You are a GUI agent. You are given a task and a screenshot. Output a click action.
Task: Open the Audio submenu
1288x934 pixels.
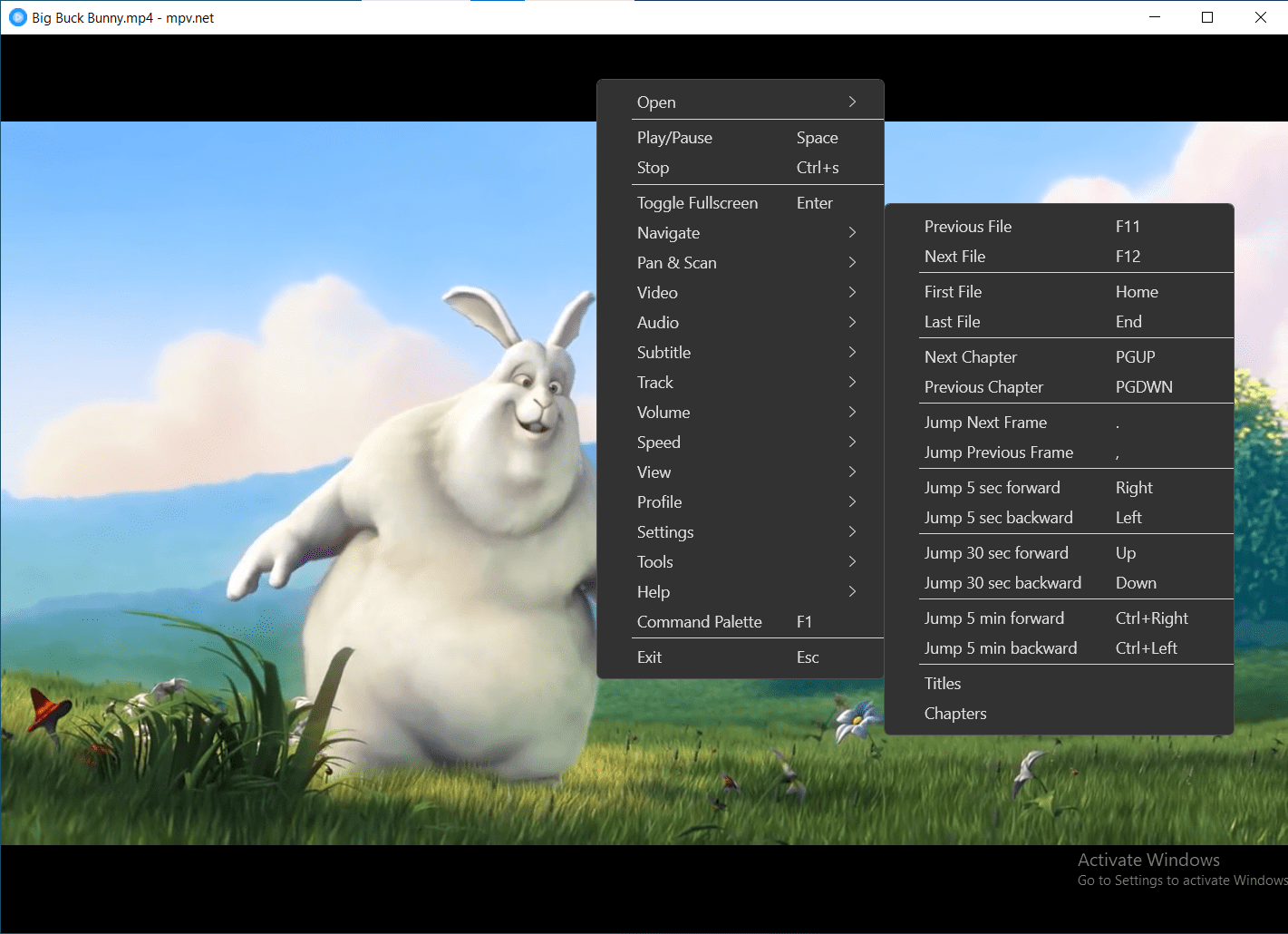tap(741, 323)
